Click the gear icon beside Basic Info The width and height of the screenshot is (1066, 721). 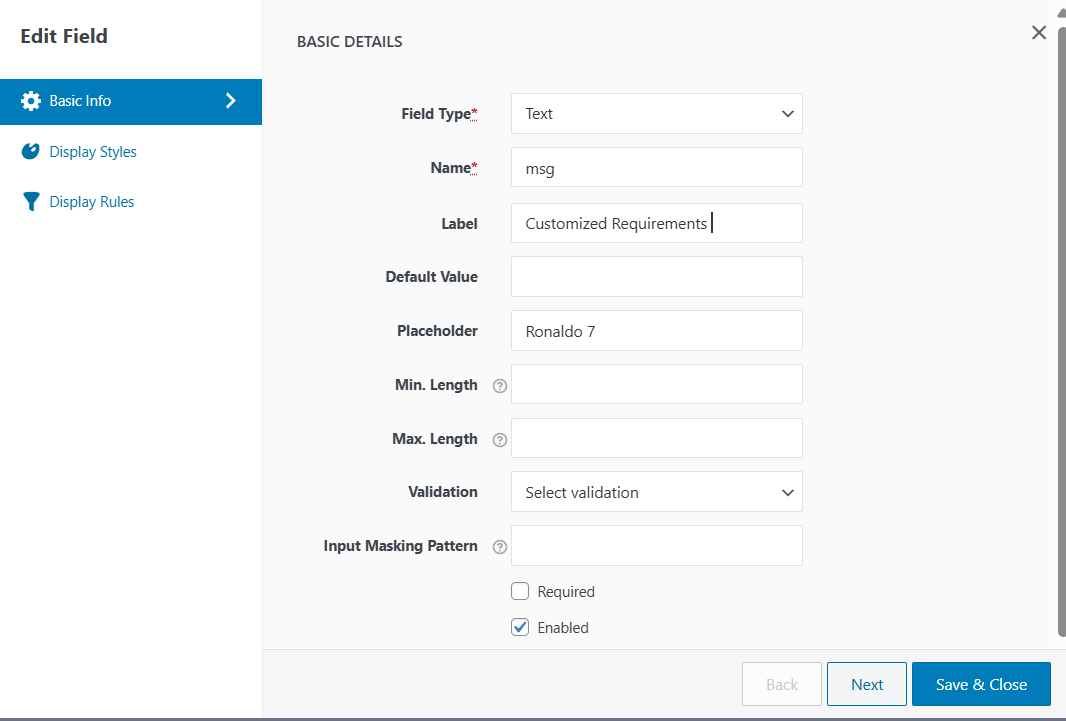pos(31,101)
